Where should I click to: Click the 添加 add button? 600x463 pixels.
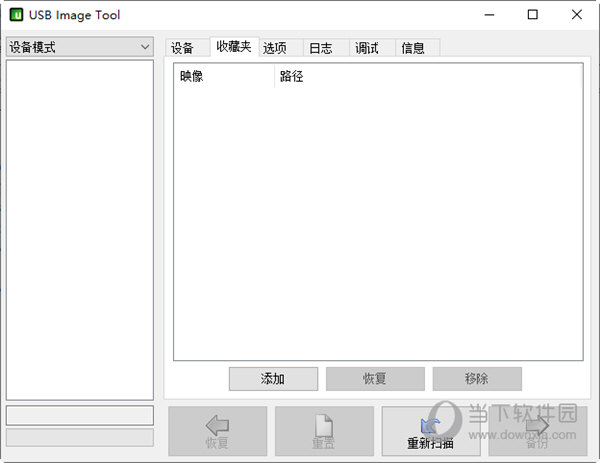(x=273, y=379)
